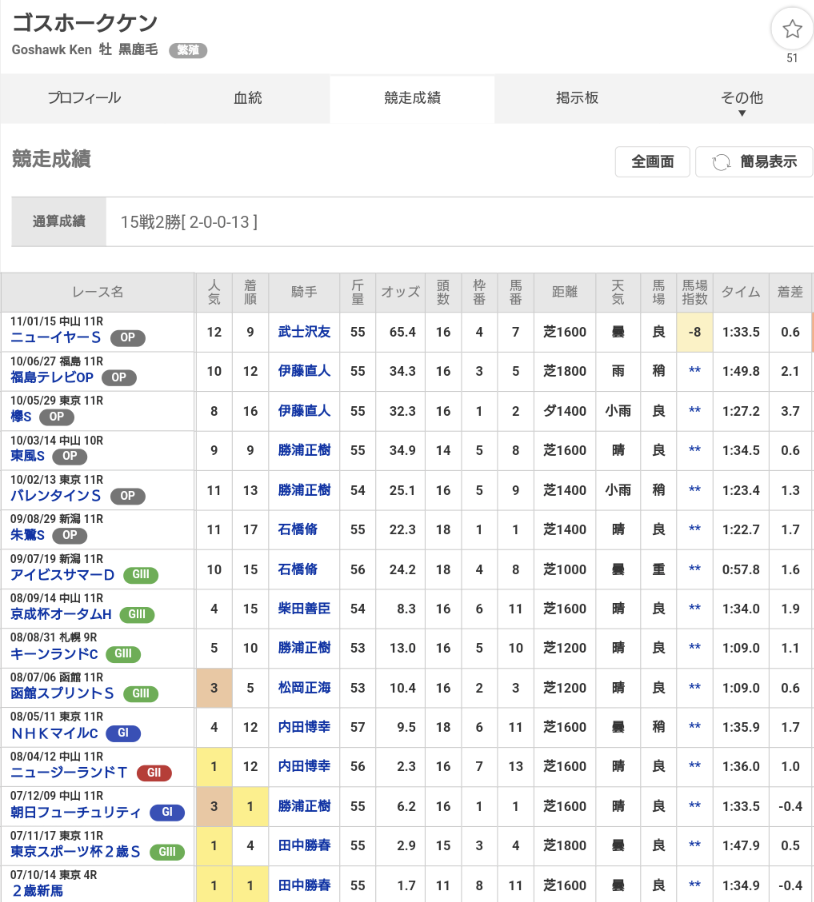Click the 繁殖 status badge
This screenshot has height=902, width=814.
coord(187,50)
